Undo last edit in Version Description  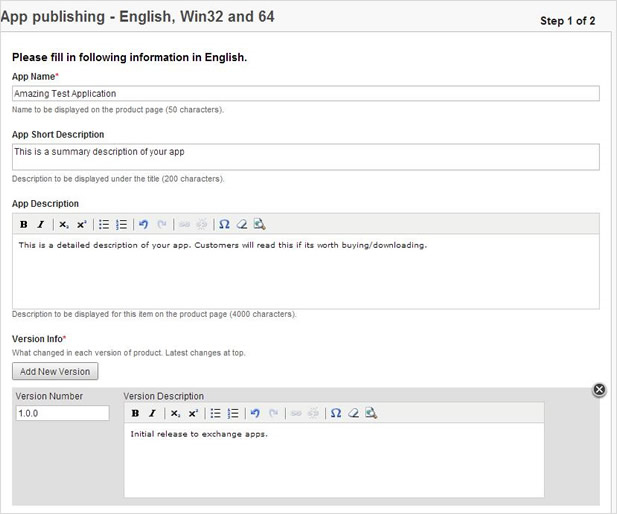coord(255,413)
